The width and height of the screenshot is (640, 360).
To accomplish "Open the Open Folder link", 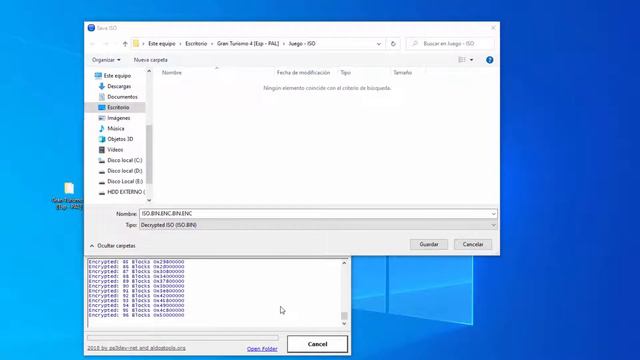I will (x=262, y=349).
